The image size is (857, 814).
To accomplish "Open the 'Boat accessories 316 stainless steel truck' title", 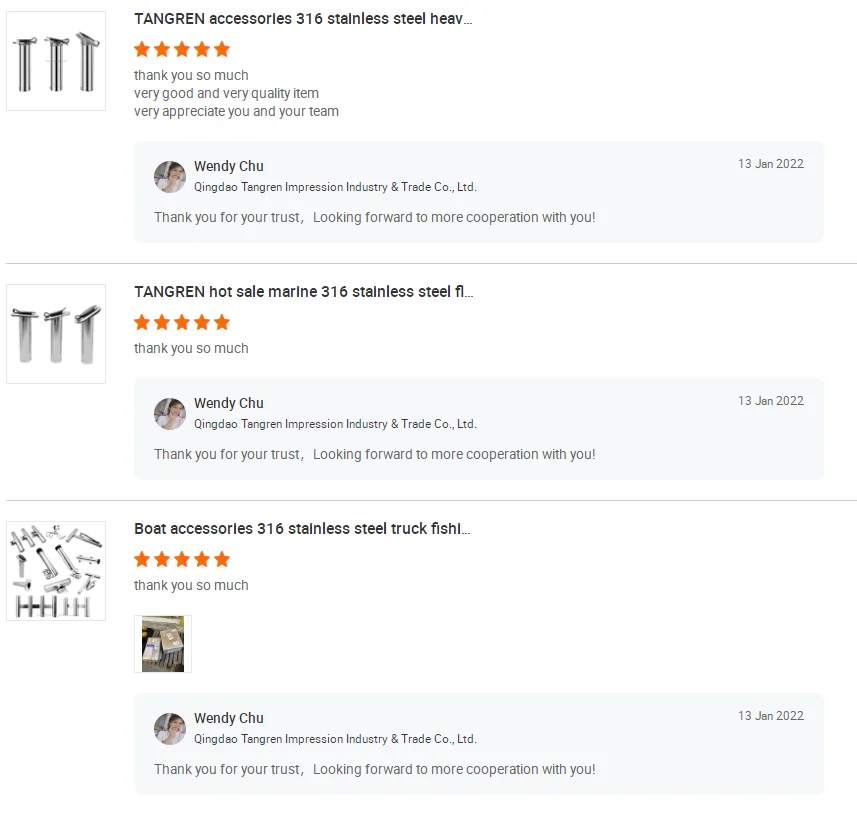I will (x=302, y=529).
